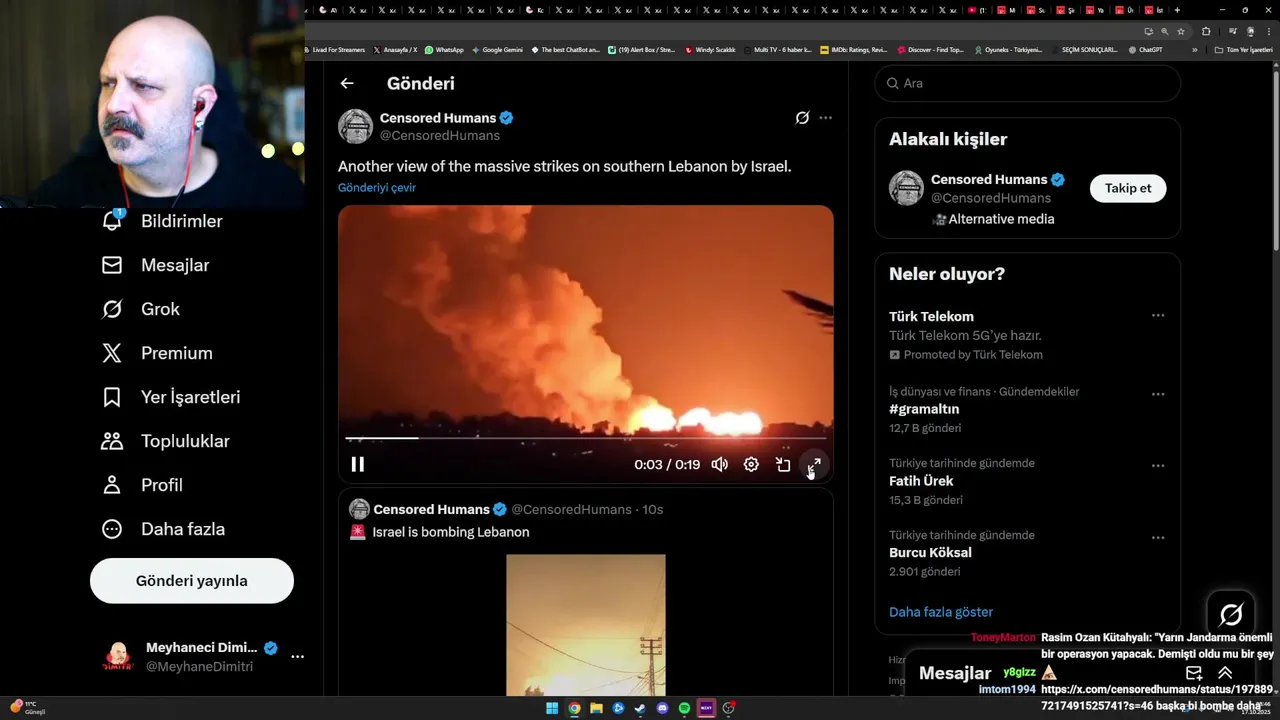This screenshot has width=1280, height=720.
Task: Open Spotify from the taskbar
Action: [684, 708]
